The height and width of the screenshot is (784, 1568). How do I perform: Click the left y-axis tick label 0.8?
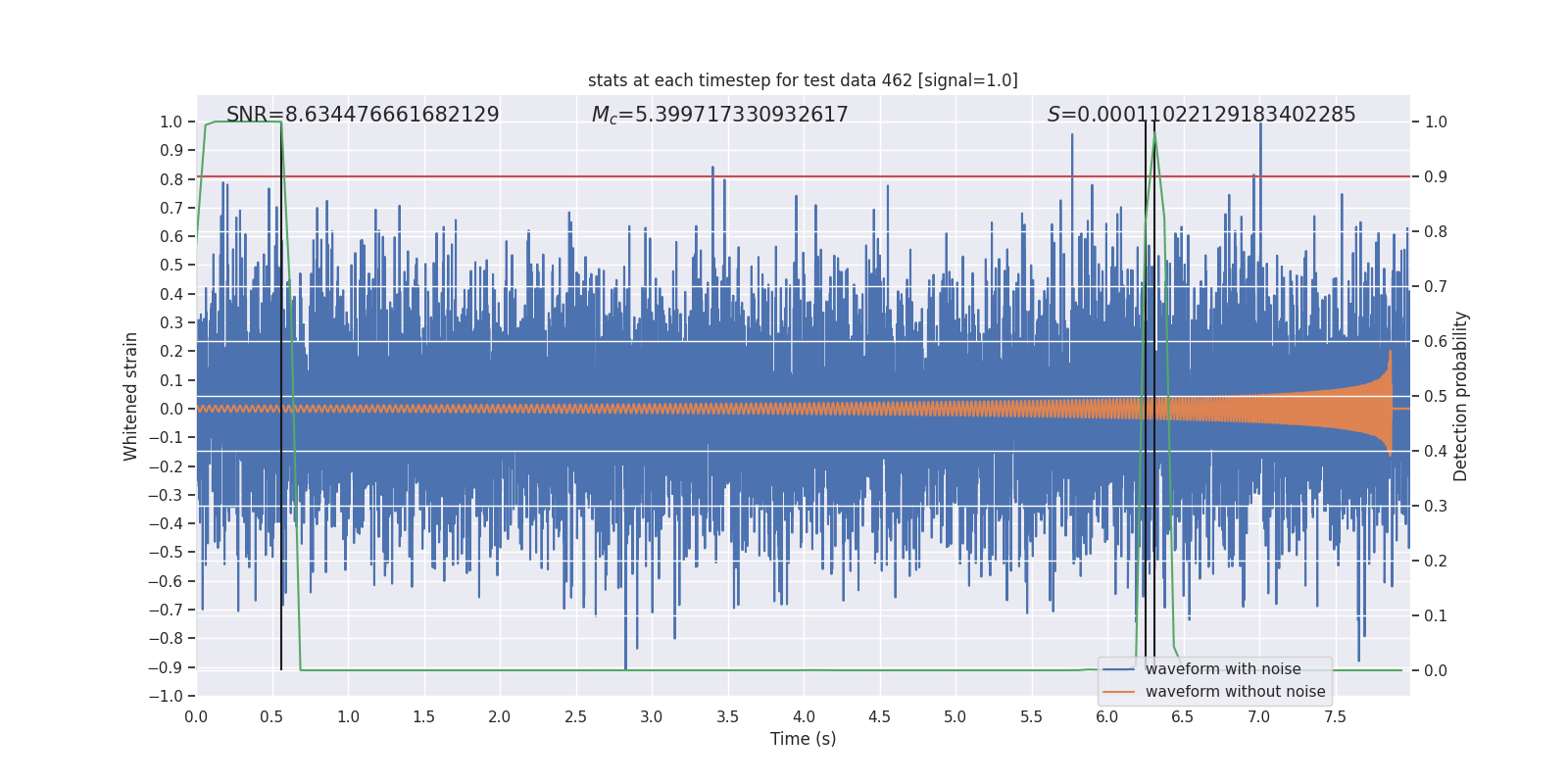(171, 179)
